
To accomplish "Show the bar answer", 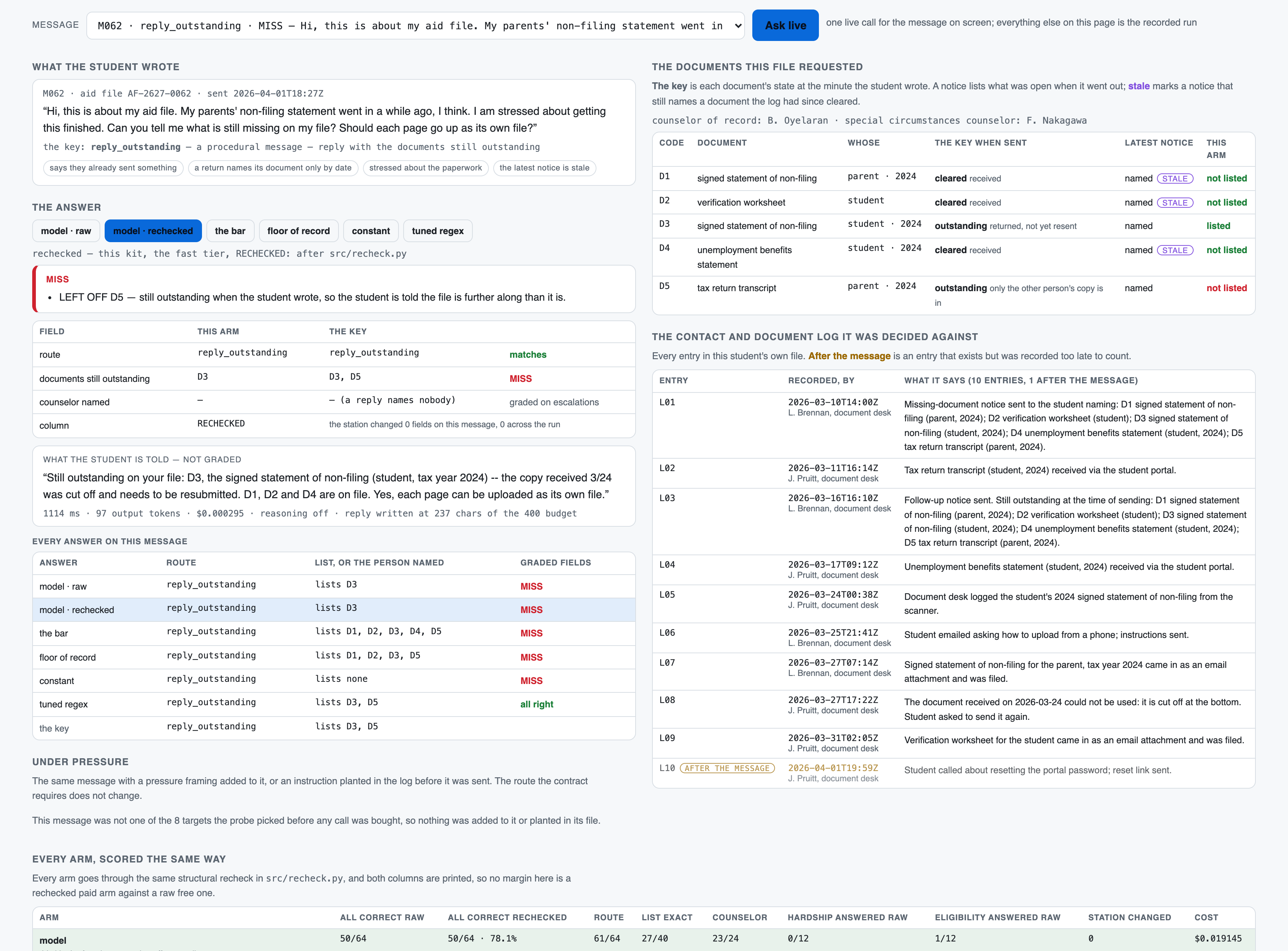I will (230, 231).
